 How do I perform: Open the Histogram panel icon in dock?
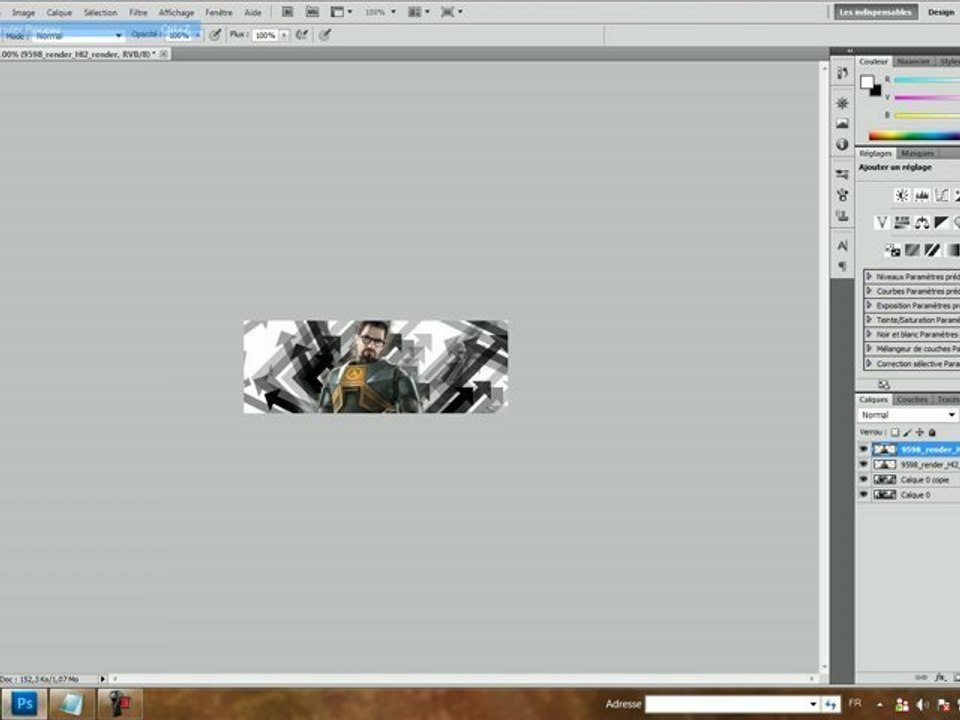(x=842, y=124)
